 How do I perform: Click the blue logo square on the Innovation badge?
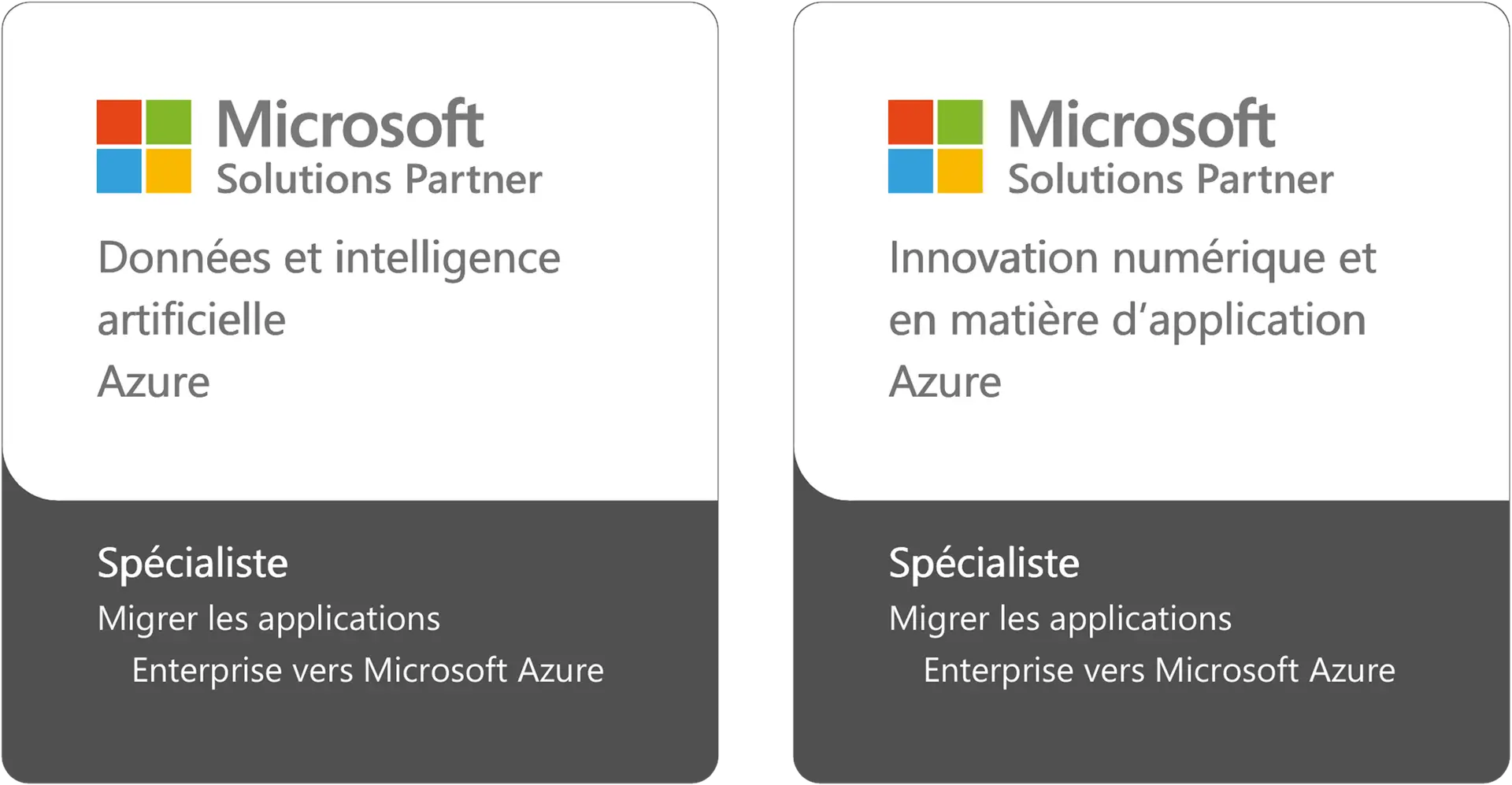910,171
